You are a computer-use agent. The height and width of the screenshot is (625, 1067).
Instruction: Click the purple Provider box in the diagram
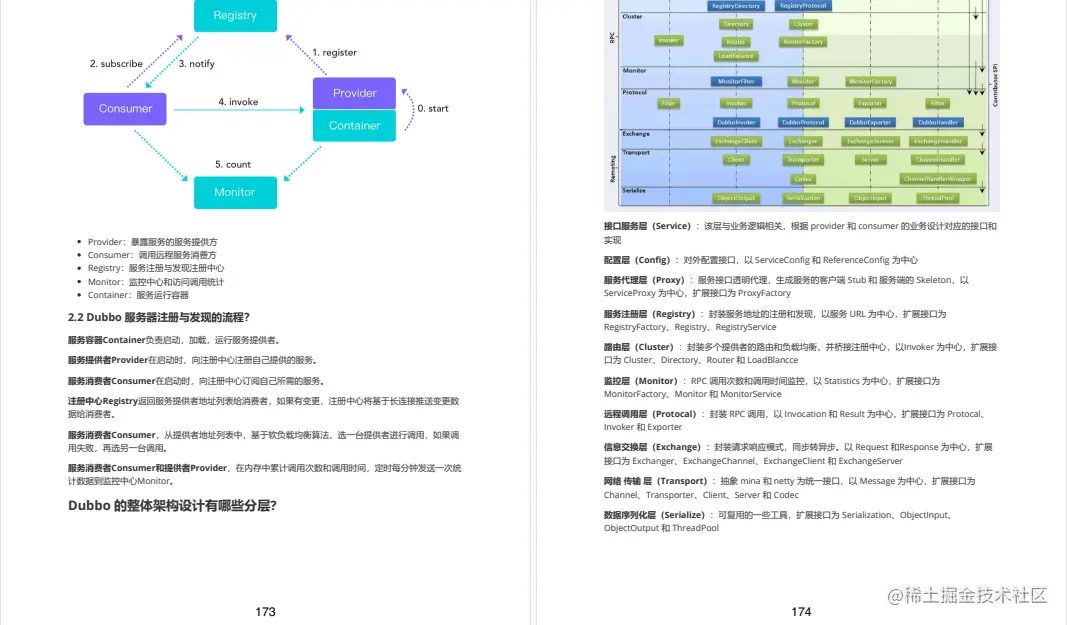click(x=354, y=93)
